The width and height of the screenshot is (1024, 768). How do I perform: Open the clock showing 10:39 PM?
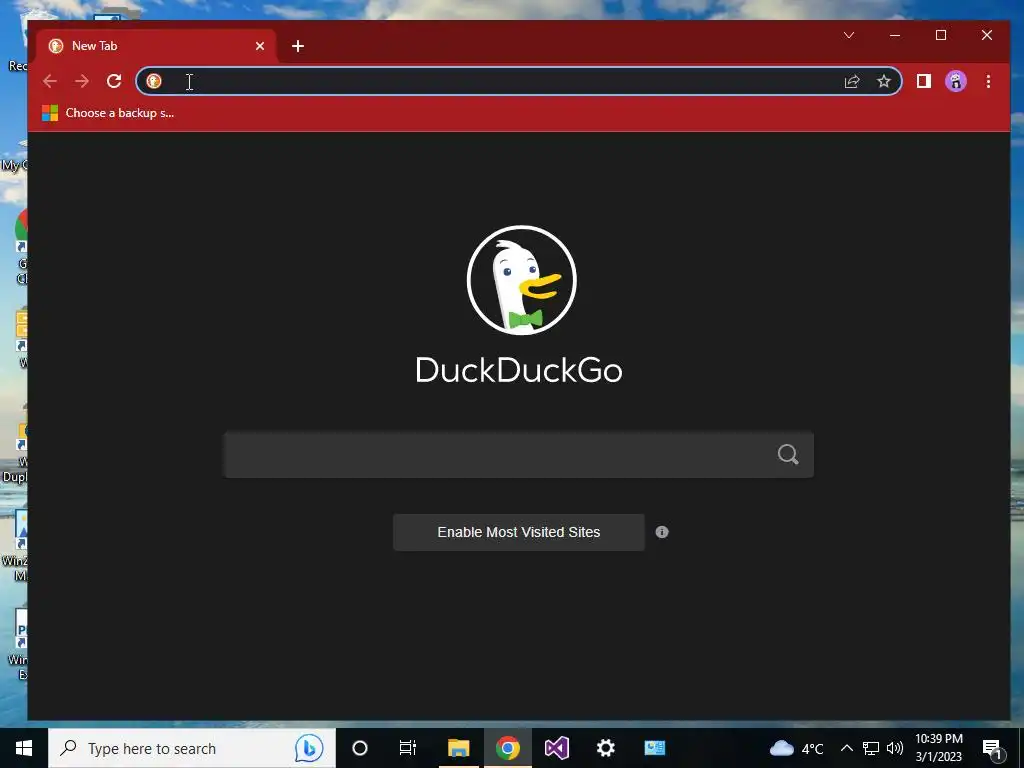[938, 748]
